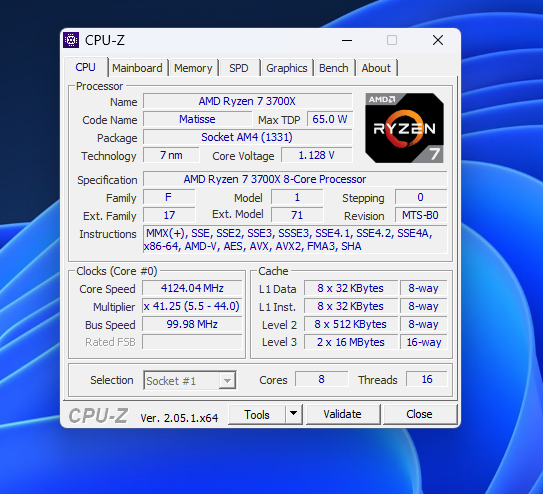Go to the SPD tab
This screenshot has height=494, width=543.
pyautogui.click(x=239, y=68)
